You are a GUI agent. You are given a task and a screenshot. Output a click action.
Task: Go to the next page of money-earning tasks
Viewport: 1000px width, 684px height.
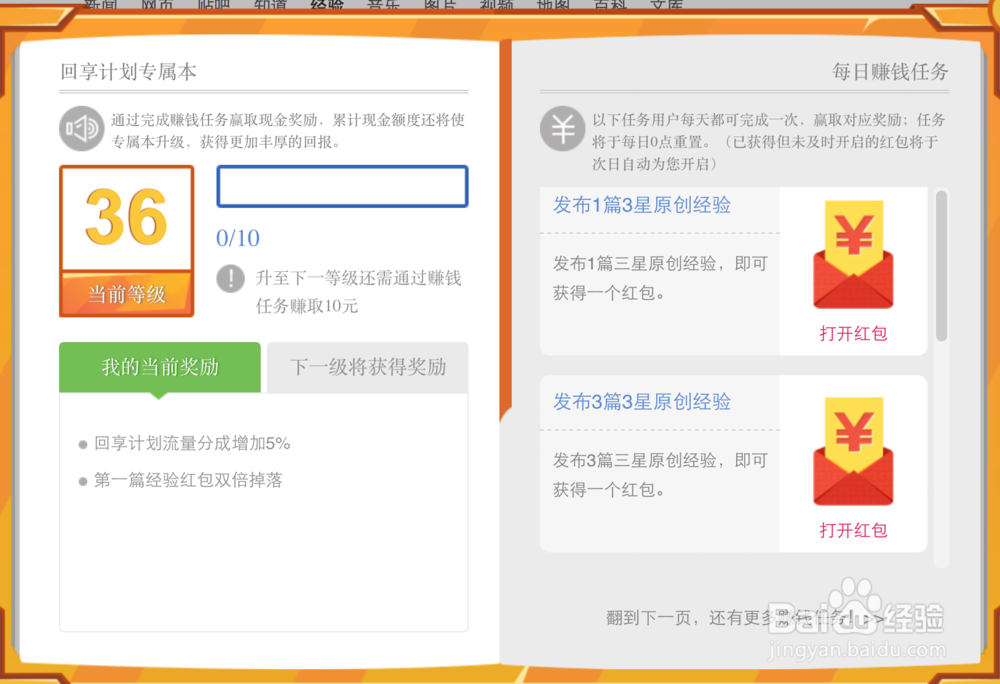pos(745,618)
